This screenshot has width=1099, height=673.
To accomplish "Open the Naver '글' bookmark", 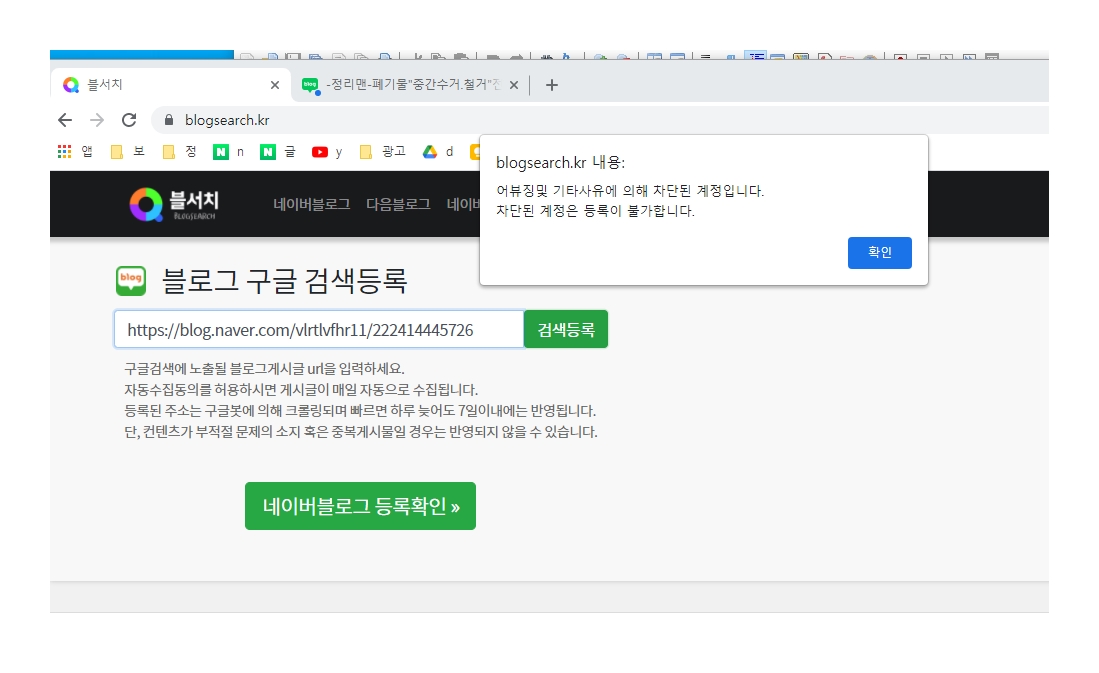I will click(x=278, y=151).
